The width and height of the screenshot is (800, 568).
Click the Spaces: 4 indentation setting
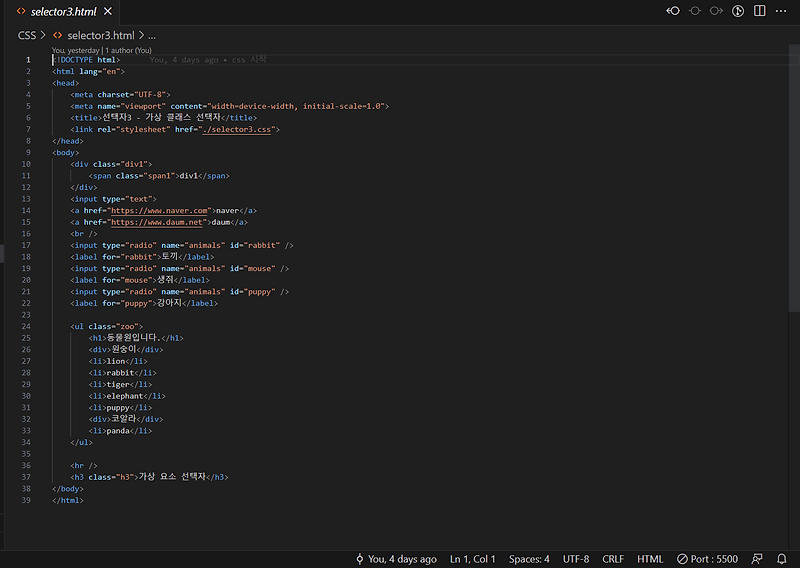(529, 559)
